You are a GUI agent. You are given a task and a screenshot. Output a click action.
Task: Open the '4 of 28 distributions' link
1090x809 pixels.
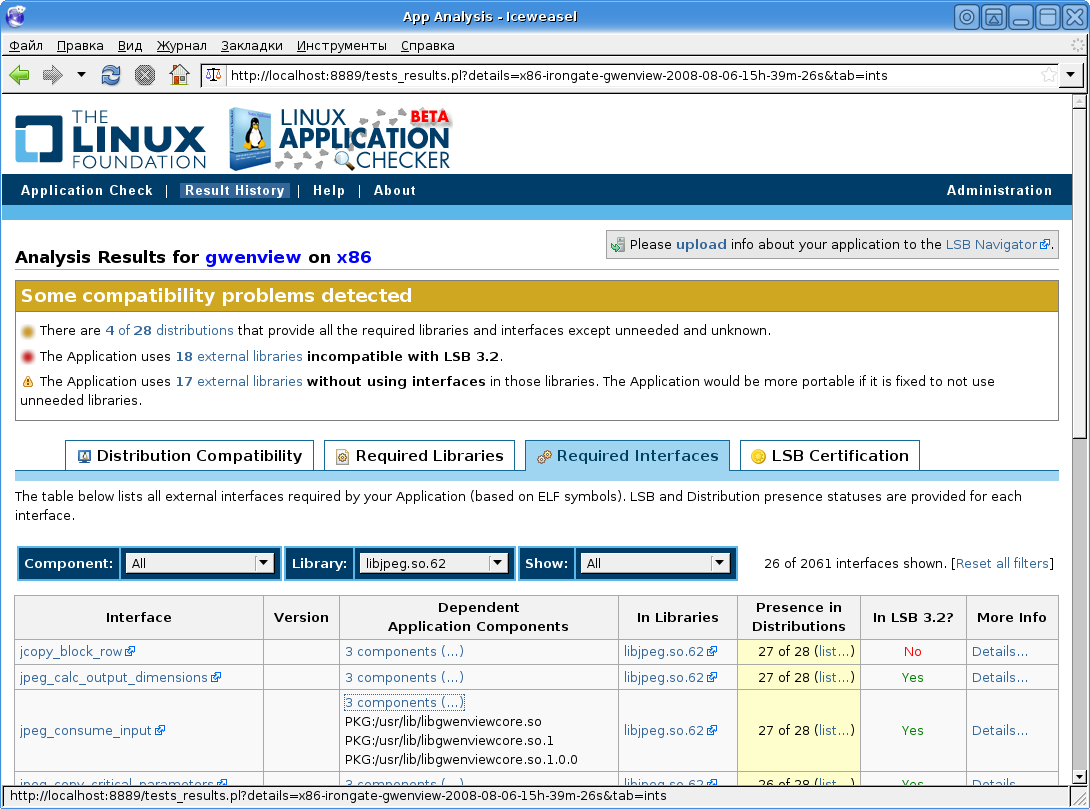pyautogui.click(x=170, y=330)
